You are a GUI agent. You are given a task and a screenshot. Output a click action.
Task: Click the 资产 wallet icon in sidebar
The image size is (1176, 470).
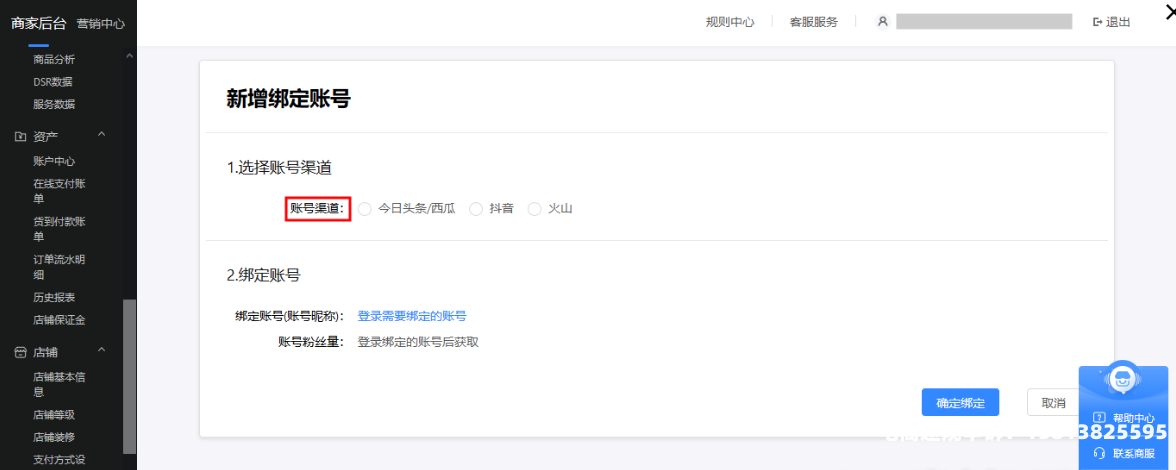(20, 136)
